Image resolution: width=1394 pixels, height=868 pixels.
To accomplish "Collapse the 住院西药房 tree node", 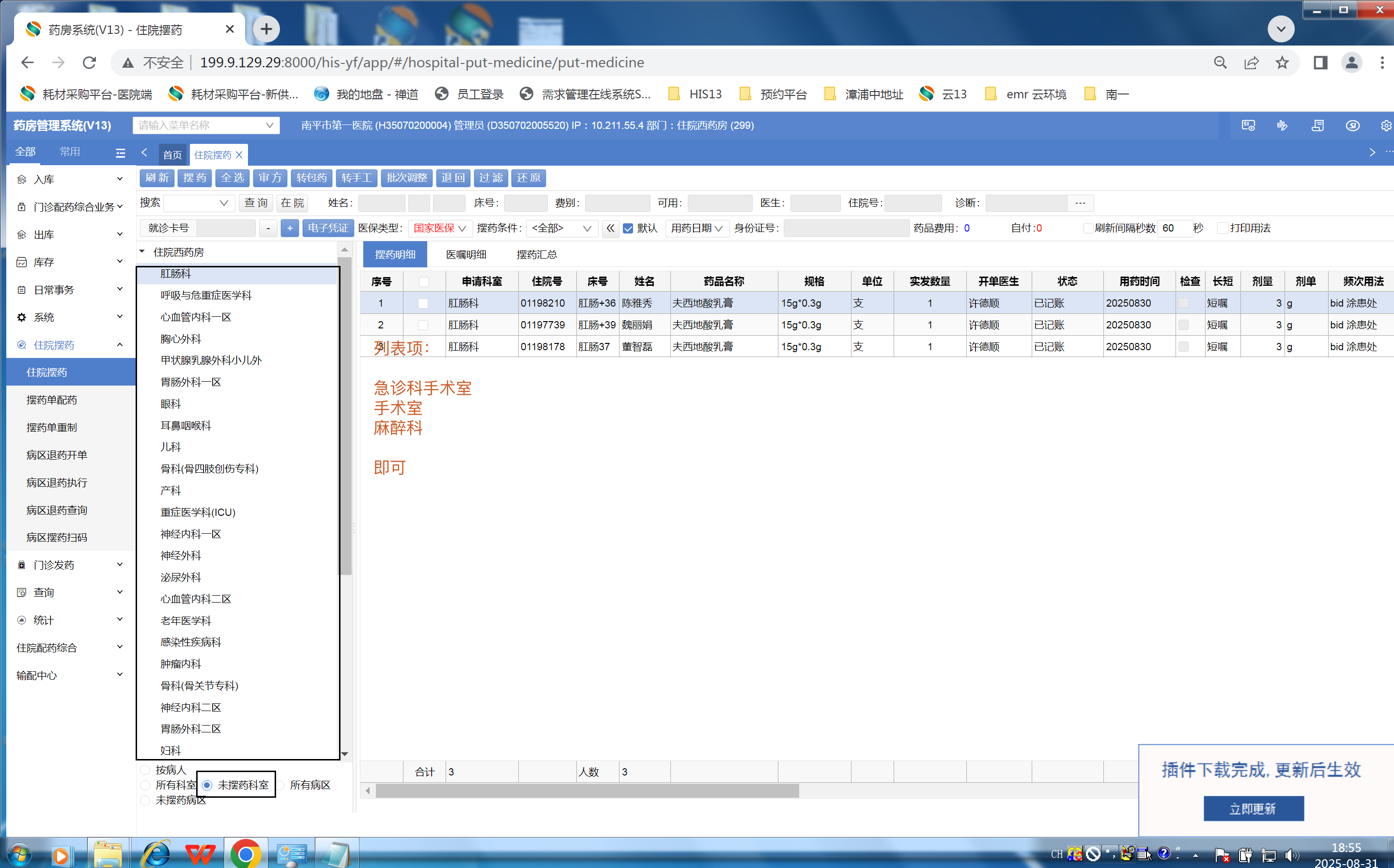I will coord(142,252).
